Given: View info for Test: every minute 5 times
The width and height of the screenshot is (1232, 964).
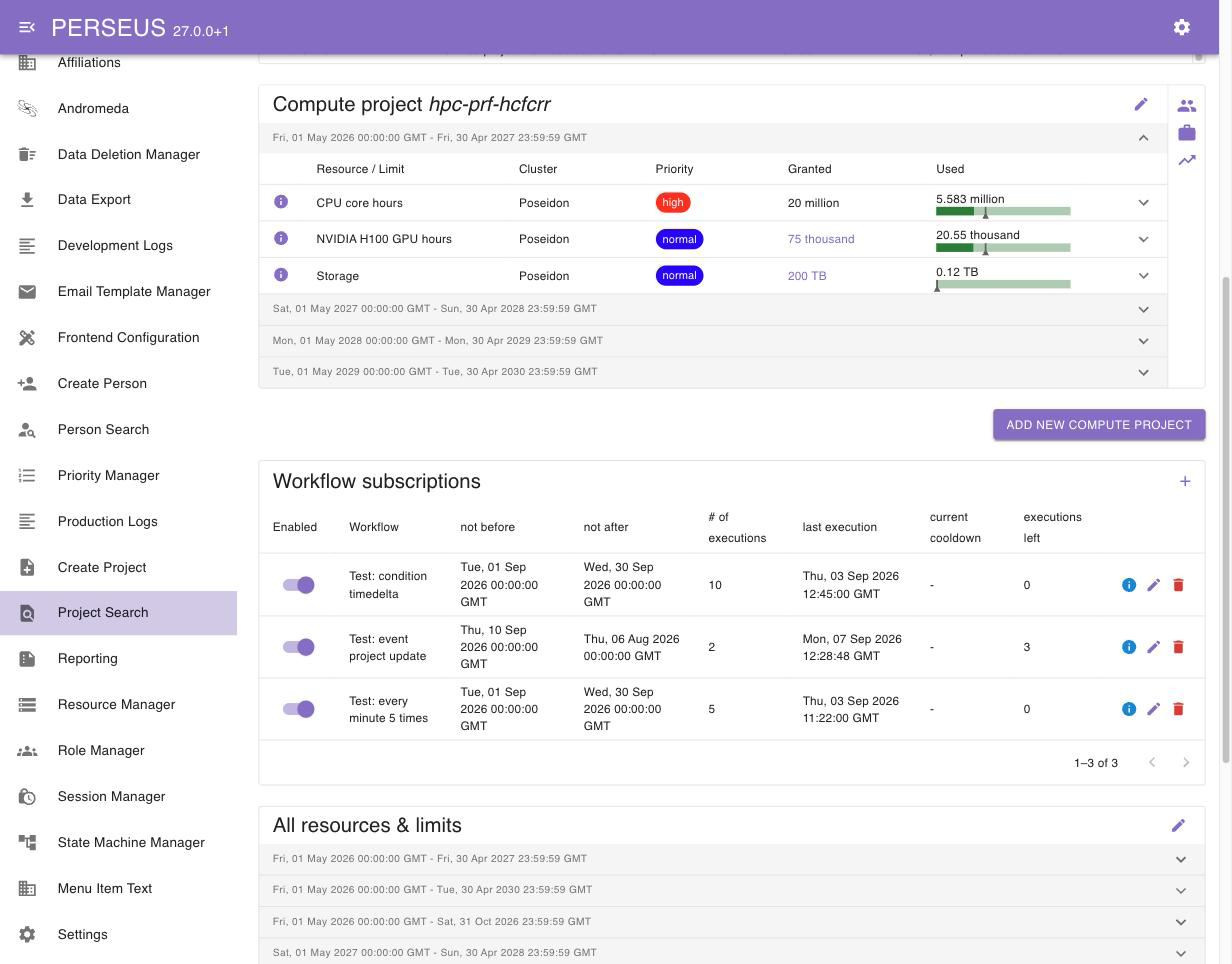Looking at the screenshot, I should click(1129, 709).
